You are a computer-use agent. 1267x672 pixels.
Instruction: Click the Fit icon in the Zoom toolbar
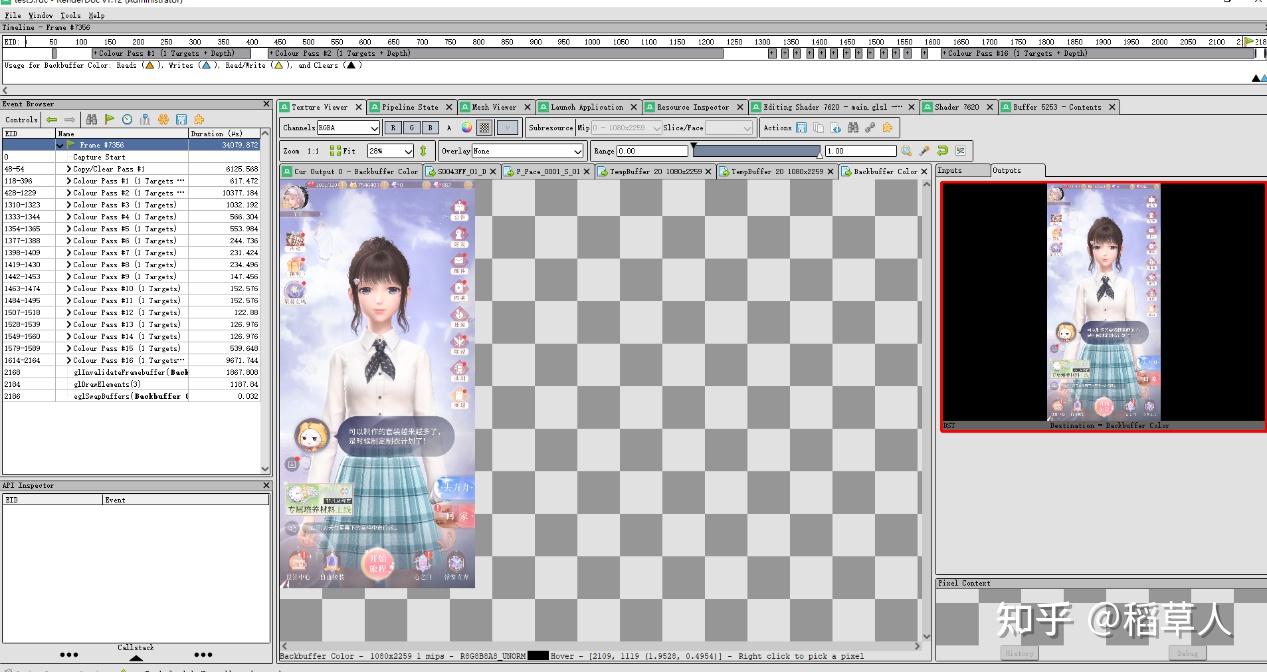point(336,151)
